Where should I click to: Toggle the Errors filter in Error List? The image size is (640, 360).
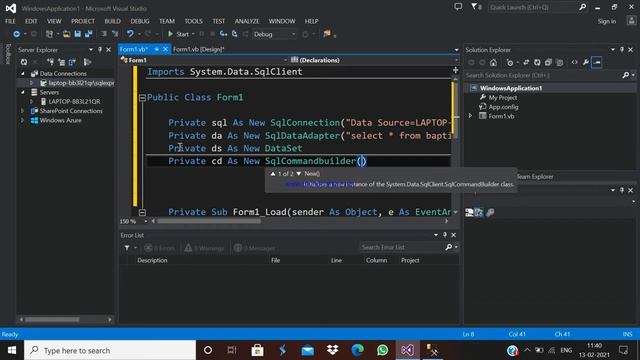click(160, 248)
